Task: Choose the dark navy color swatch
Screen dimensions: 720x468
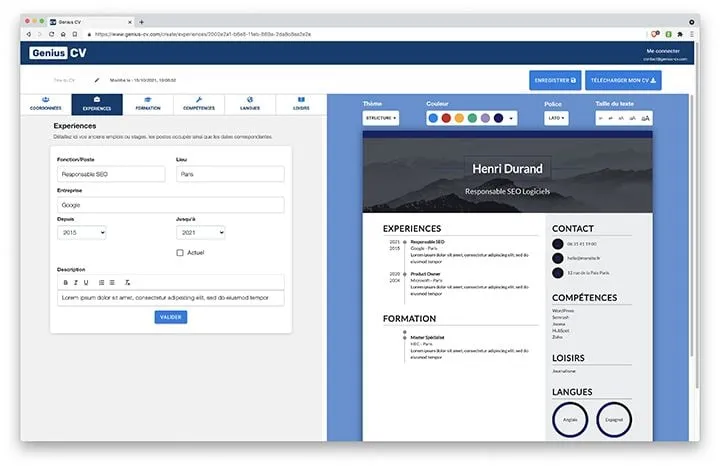Action: (x=498, y=118)
